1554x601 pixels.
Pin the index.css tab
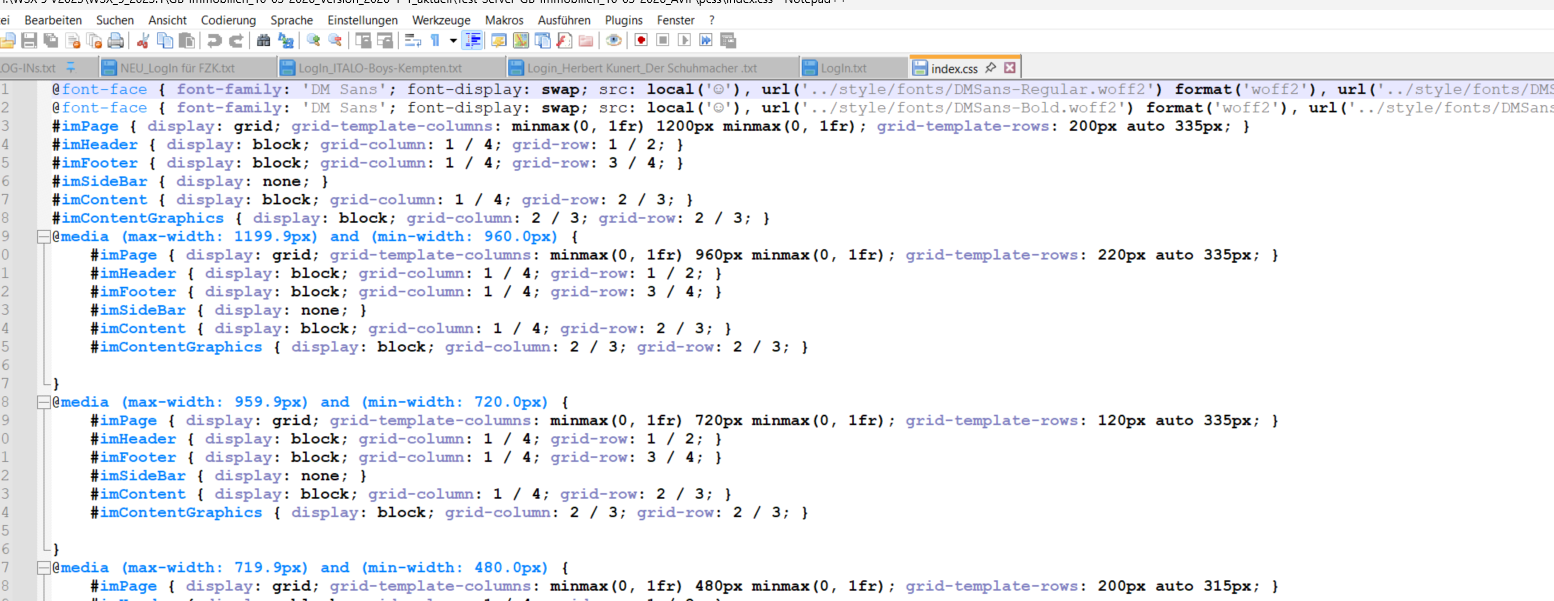(x=990, y=69)
